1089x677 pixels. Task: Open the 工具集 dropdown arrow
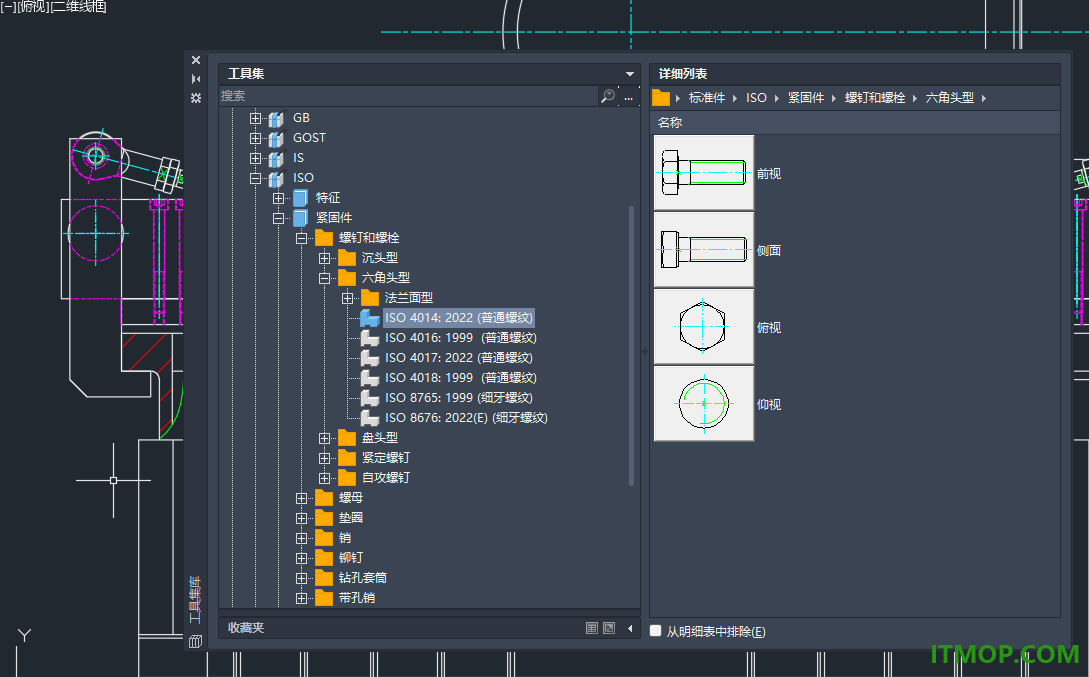pyautogui.click(x=629, y=74)
